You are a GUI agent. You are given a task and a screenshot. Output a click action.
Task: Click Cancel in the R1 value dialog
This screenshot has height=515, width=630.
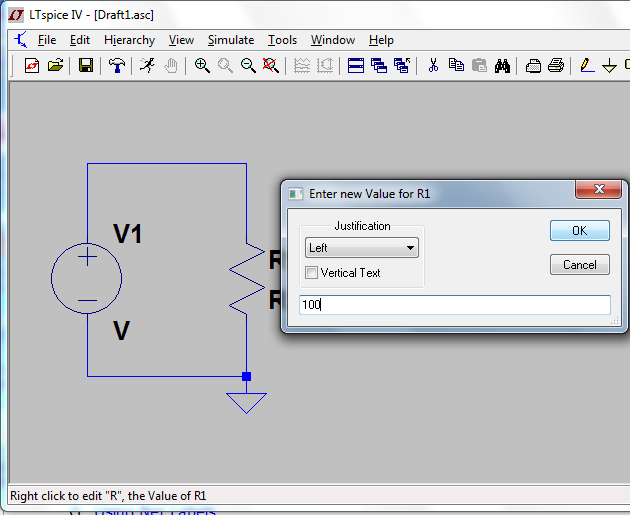579,265
